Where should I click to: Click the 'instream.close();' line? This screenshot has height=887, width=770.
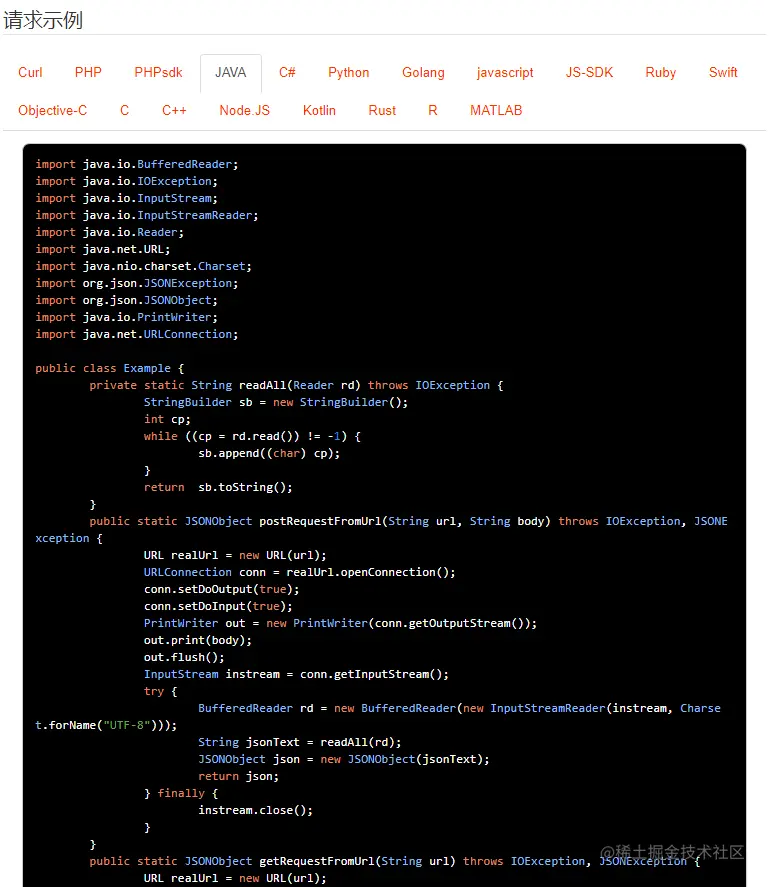[255, 810]
